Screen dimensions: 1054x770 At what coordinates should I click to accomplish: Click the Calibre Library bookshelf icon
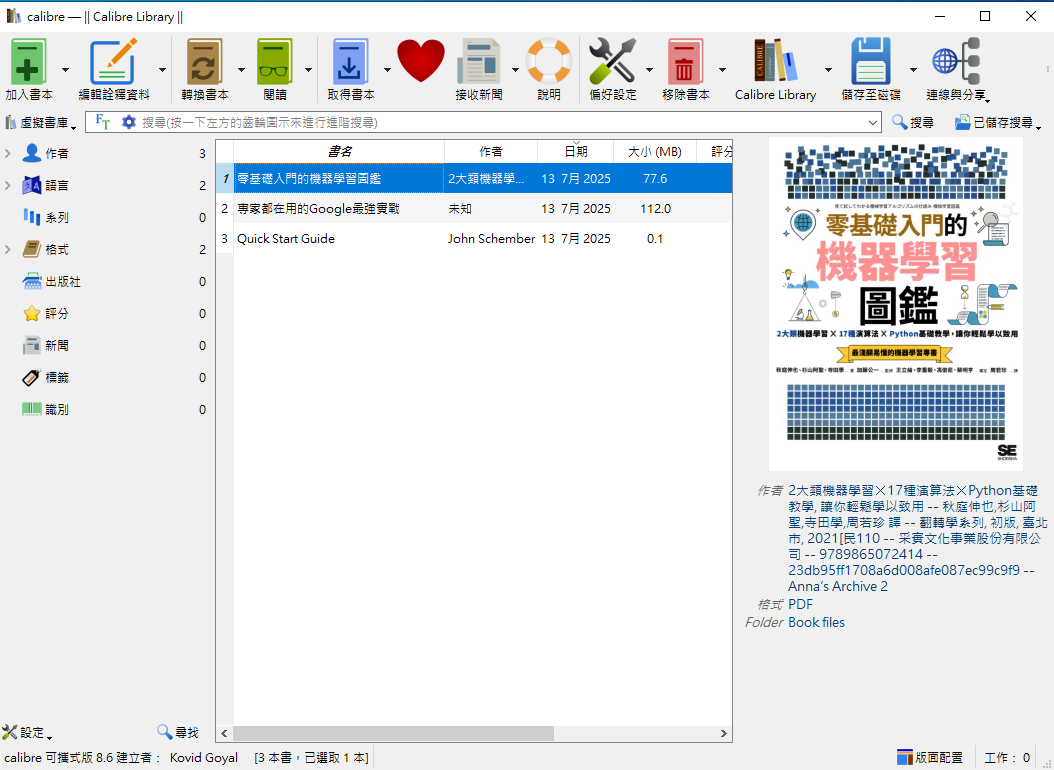click(775, 62)
